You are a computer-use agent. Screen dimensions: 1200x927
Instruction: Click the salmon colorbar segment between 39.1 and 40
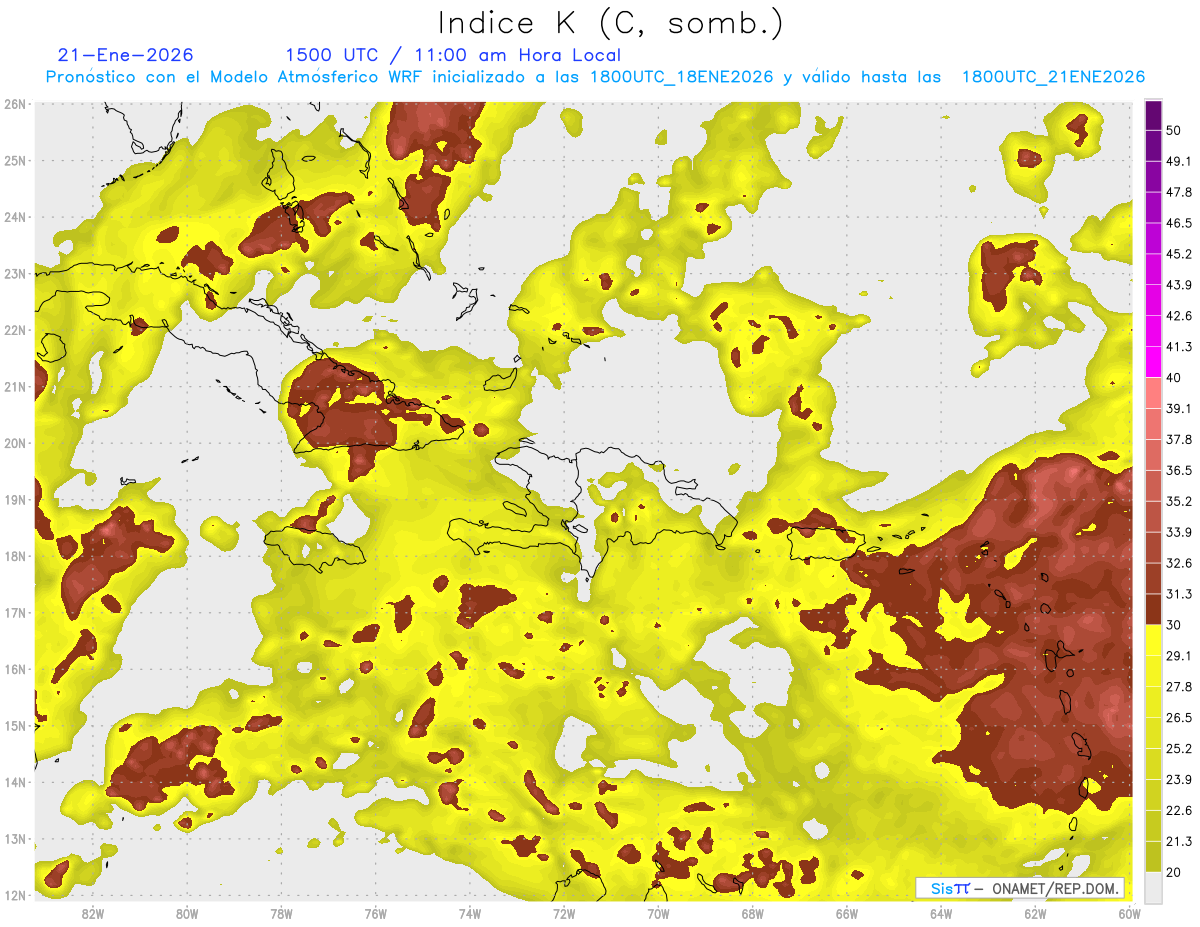coord(1153,393)
